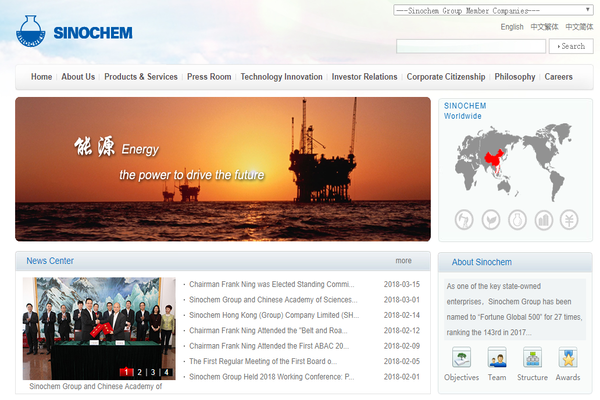Click the buildings real estate icon
Viewport: 600px width, 400px height.
point(543,219)
